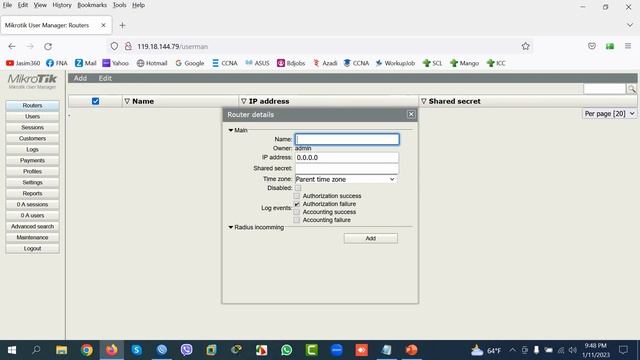Open the WorkupJob bookmark
This screenshot has height=360, width=640.
395,63
